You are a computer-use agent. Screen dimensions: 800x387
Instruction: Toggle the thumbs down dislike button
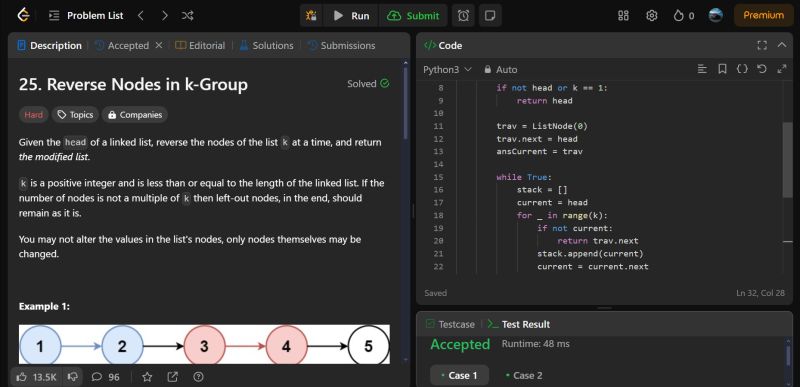73,377
